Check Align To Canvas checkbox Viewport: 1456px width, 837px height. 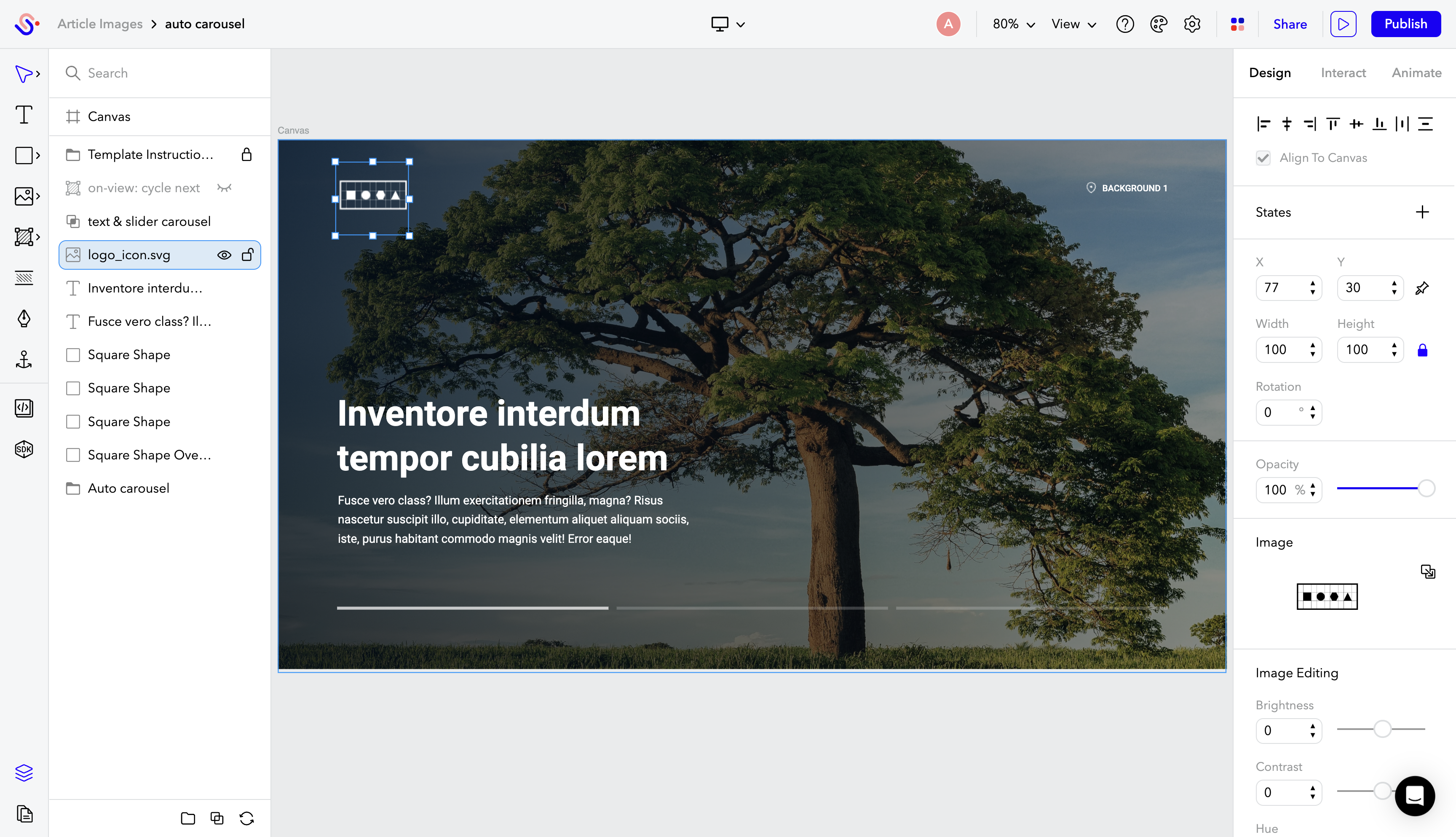point(1264,158)
